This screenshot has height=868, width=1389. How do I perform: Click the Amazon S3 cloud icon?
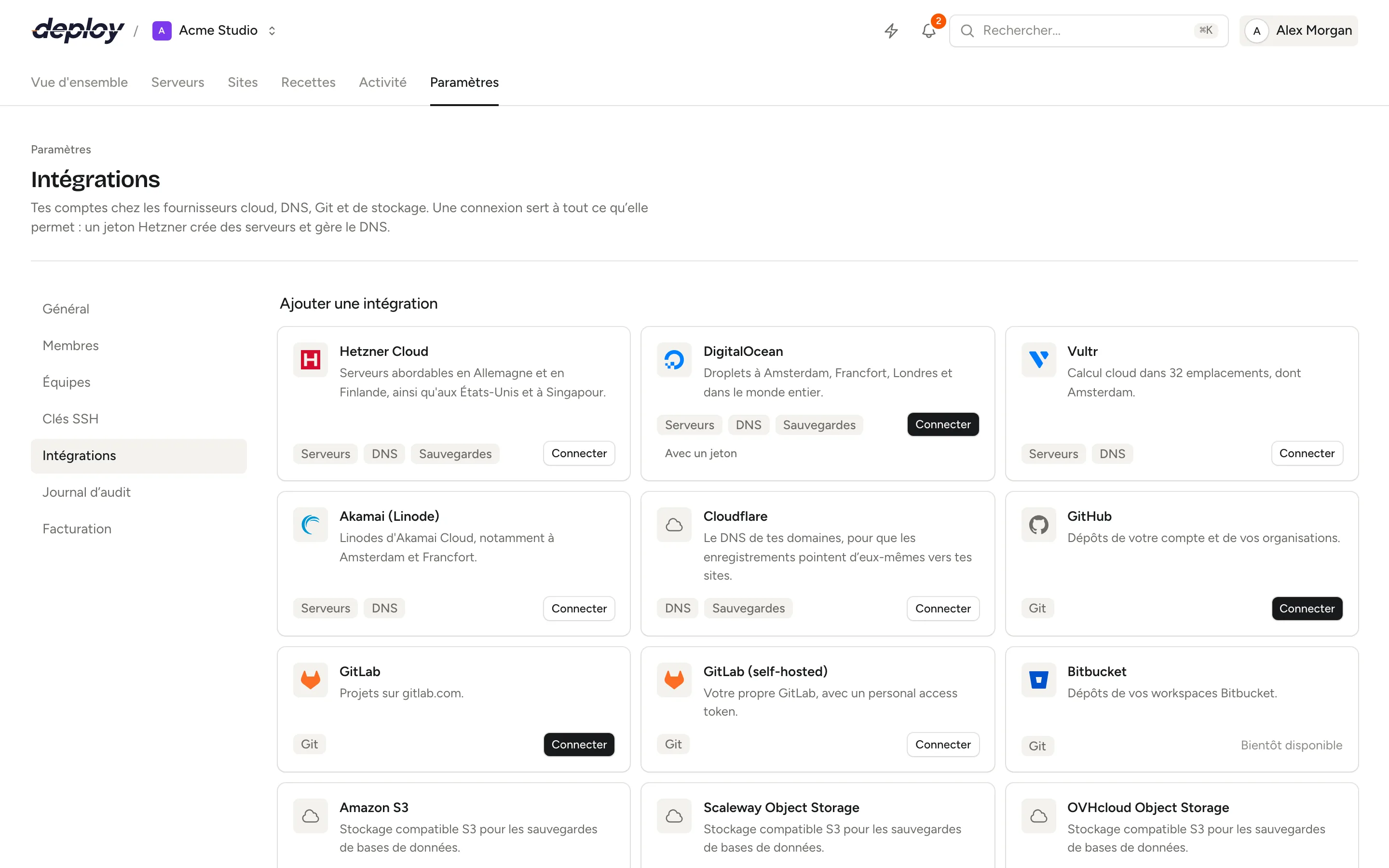click(x=311, y=816)
